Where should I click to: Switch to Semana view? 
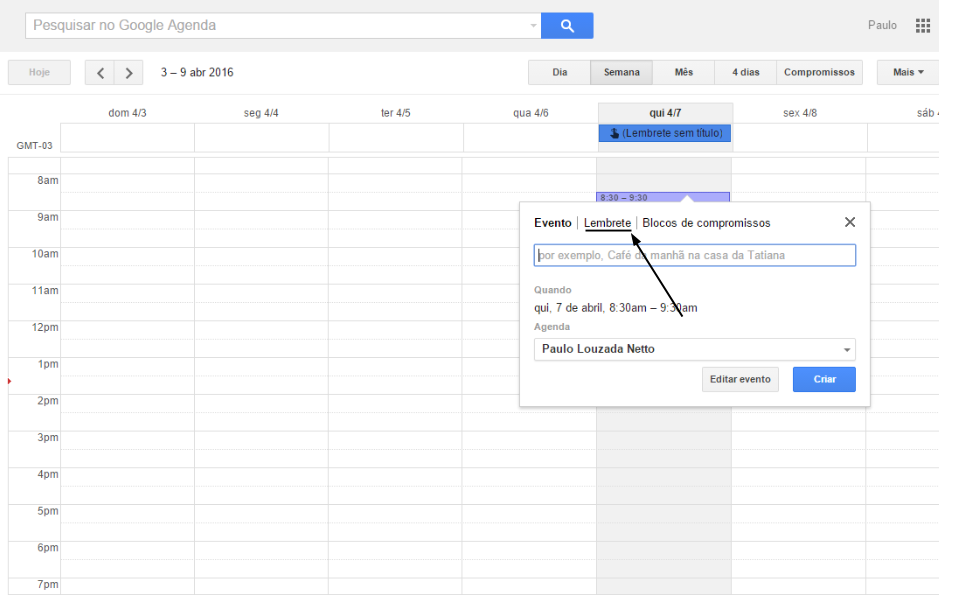pyautogui.click(x=621, y=72)
